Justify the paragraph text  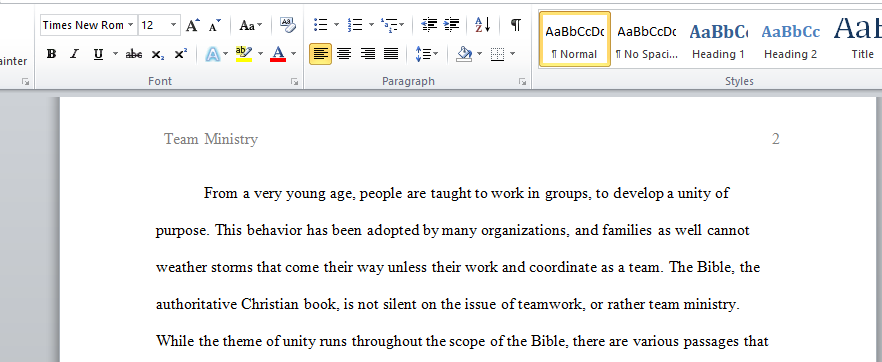pos(391,55)
